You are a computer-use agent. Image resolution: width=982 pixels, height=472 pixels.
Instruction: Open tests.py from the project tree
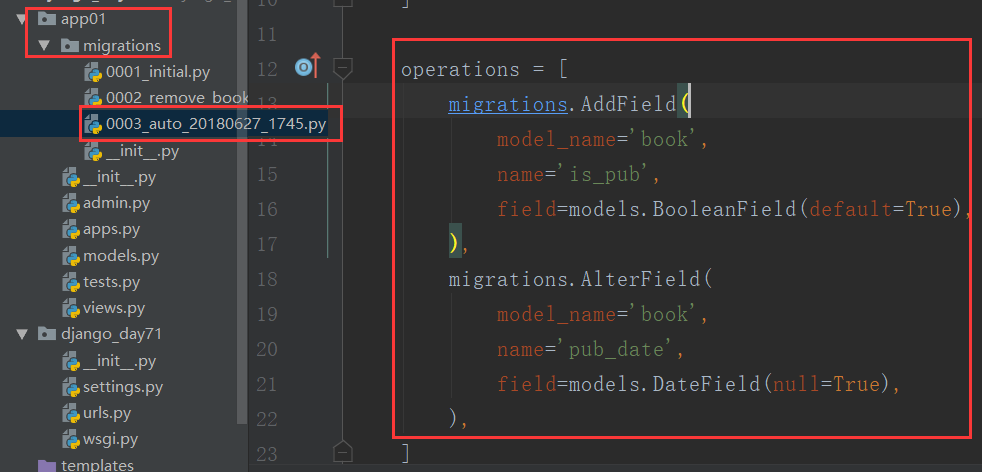(111, 282)
